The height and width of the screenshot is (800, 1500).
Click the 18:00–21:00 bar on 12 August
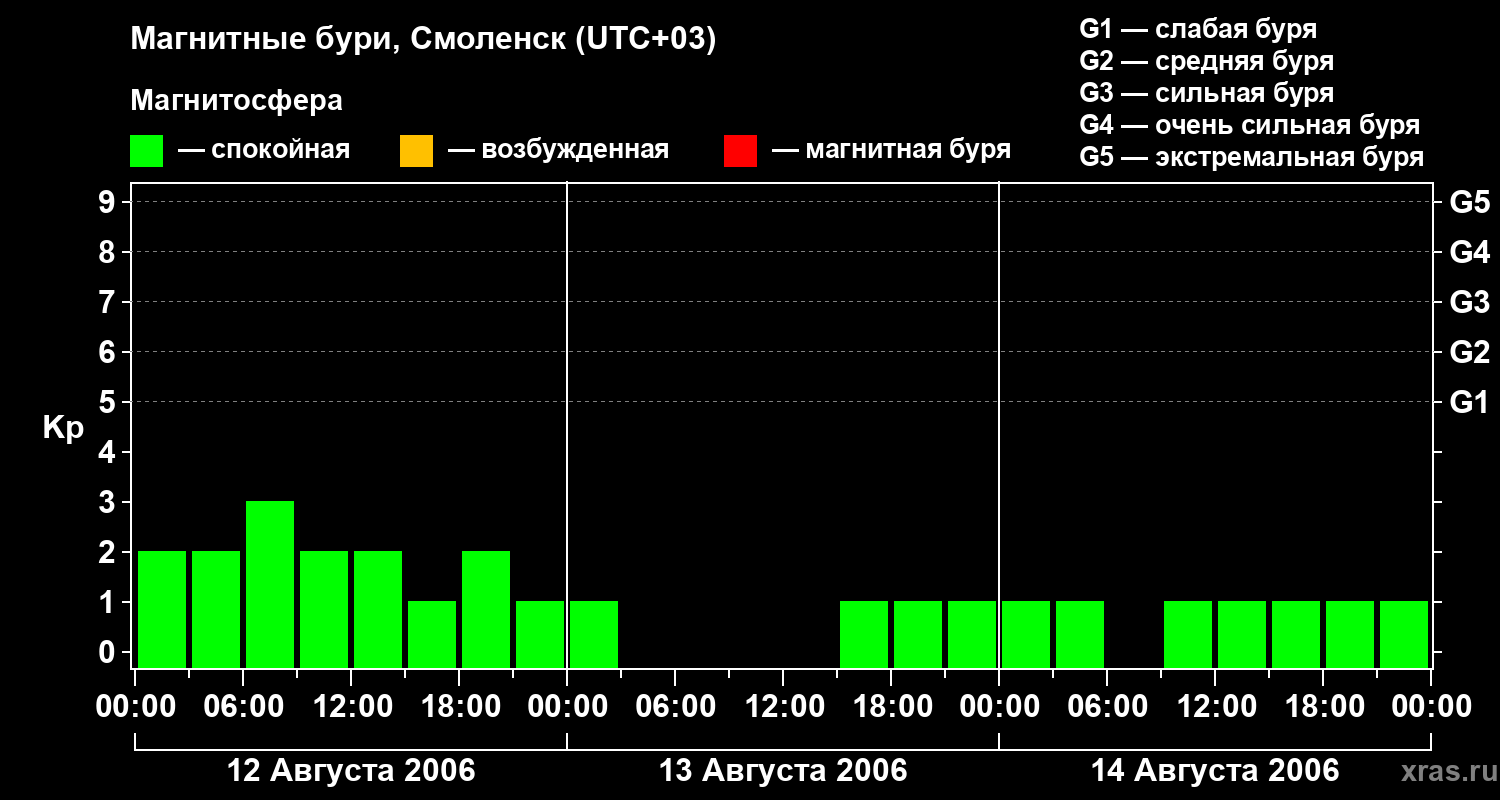coord(486,609)
